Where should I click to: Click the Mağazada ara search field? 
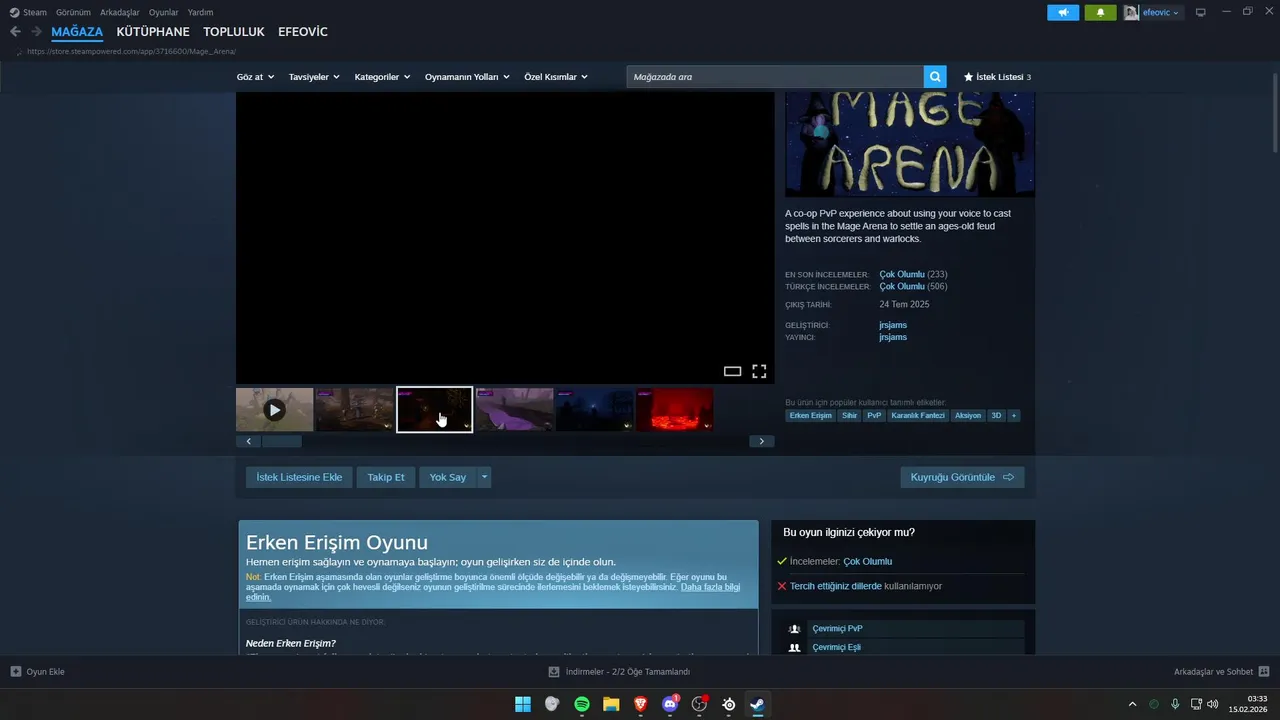point(775,77)
